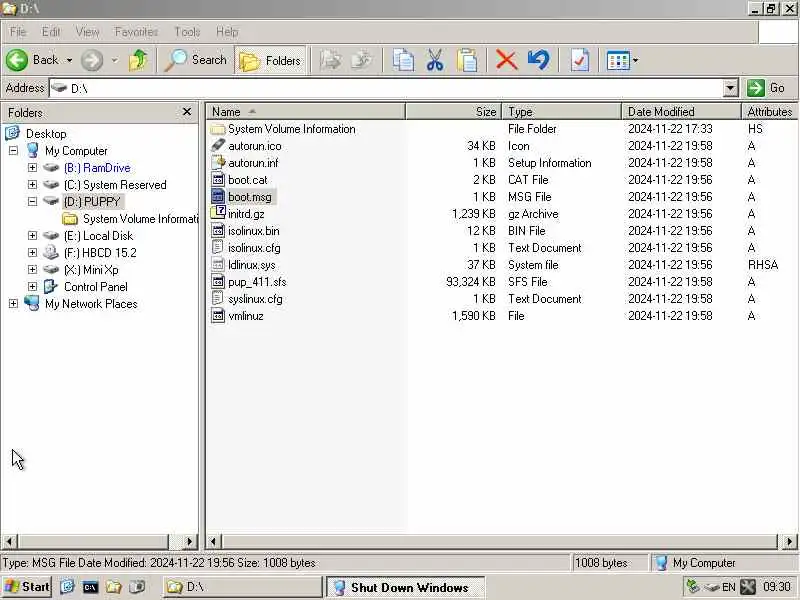Open the View menu
The width and height of the screenshot is (800, 600).
tap(87, 32)
